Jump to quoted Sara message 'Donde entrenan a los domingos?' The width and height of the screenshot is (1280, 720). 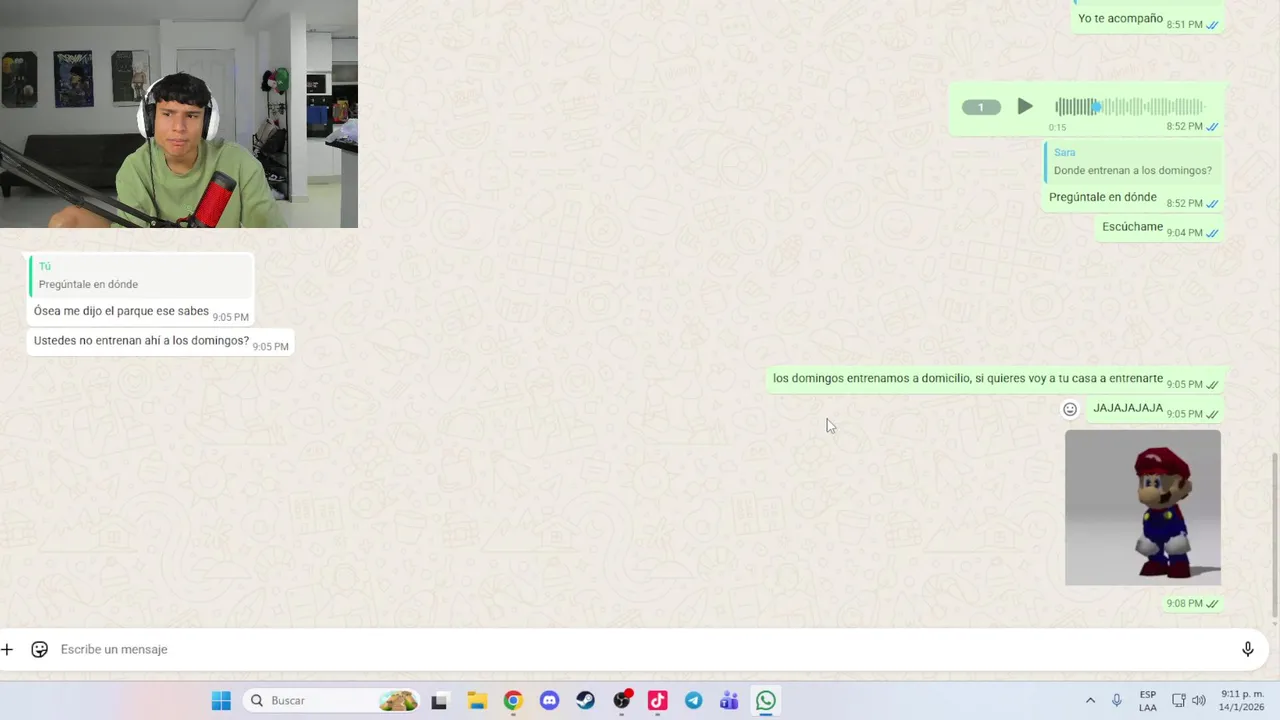pyautogui.click(x=1132, y=162)
